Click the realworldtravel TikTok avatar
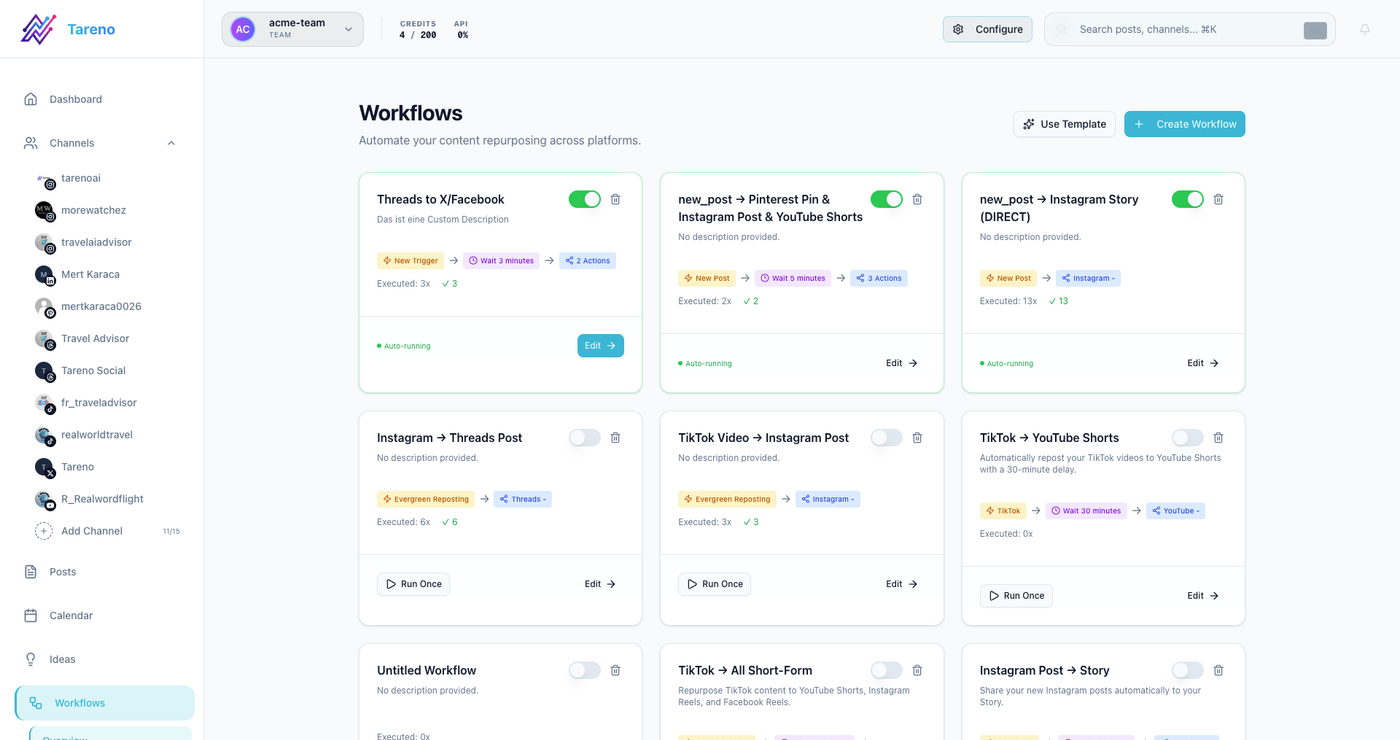Screen dimensions: 1400x740 [45, 436]
